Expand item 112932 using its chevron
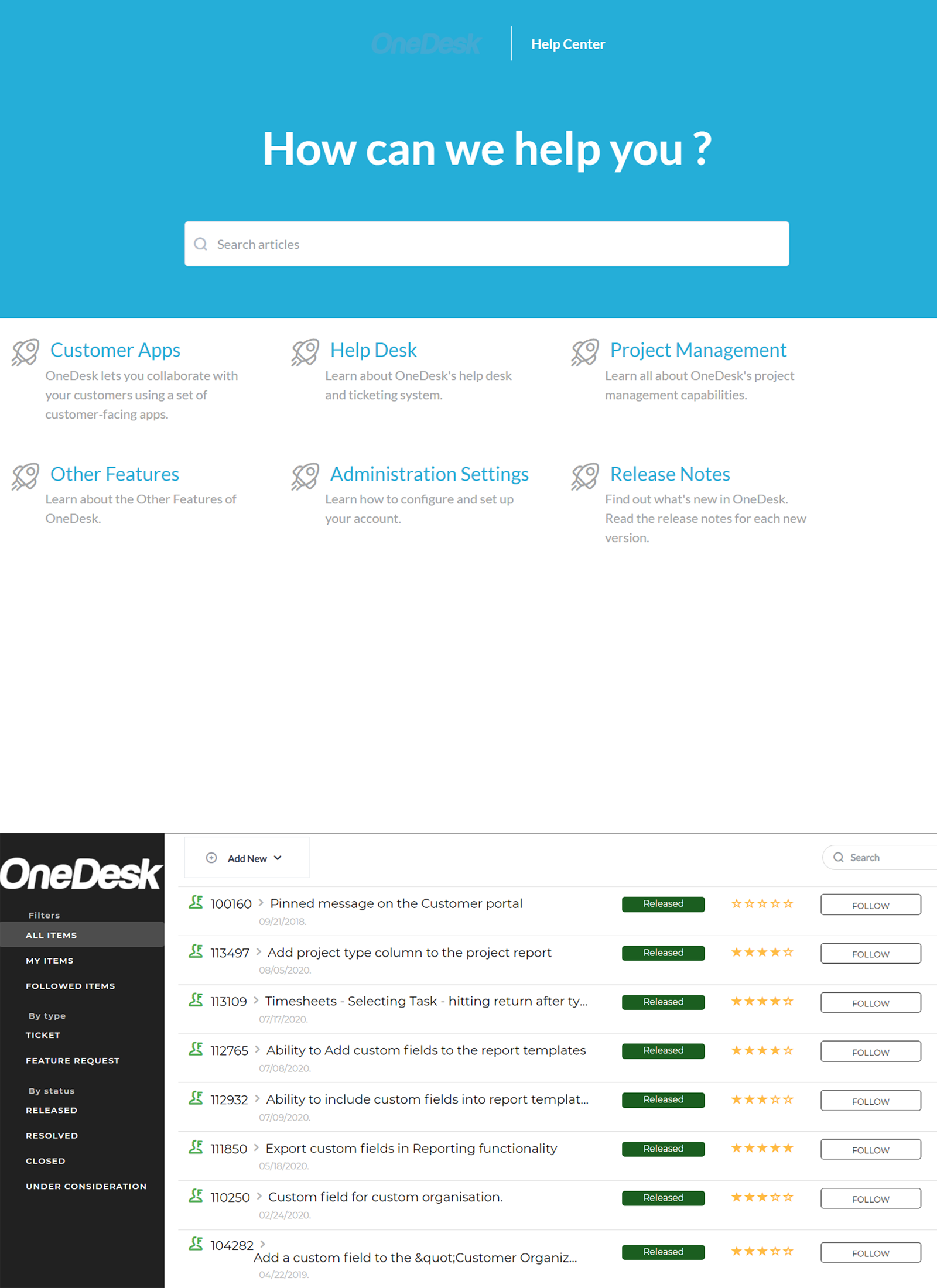 [257, 1099]
